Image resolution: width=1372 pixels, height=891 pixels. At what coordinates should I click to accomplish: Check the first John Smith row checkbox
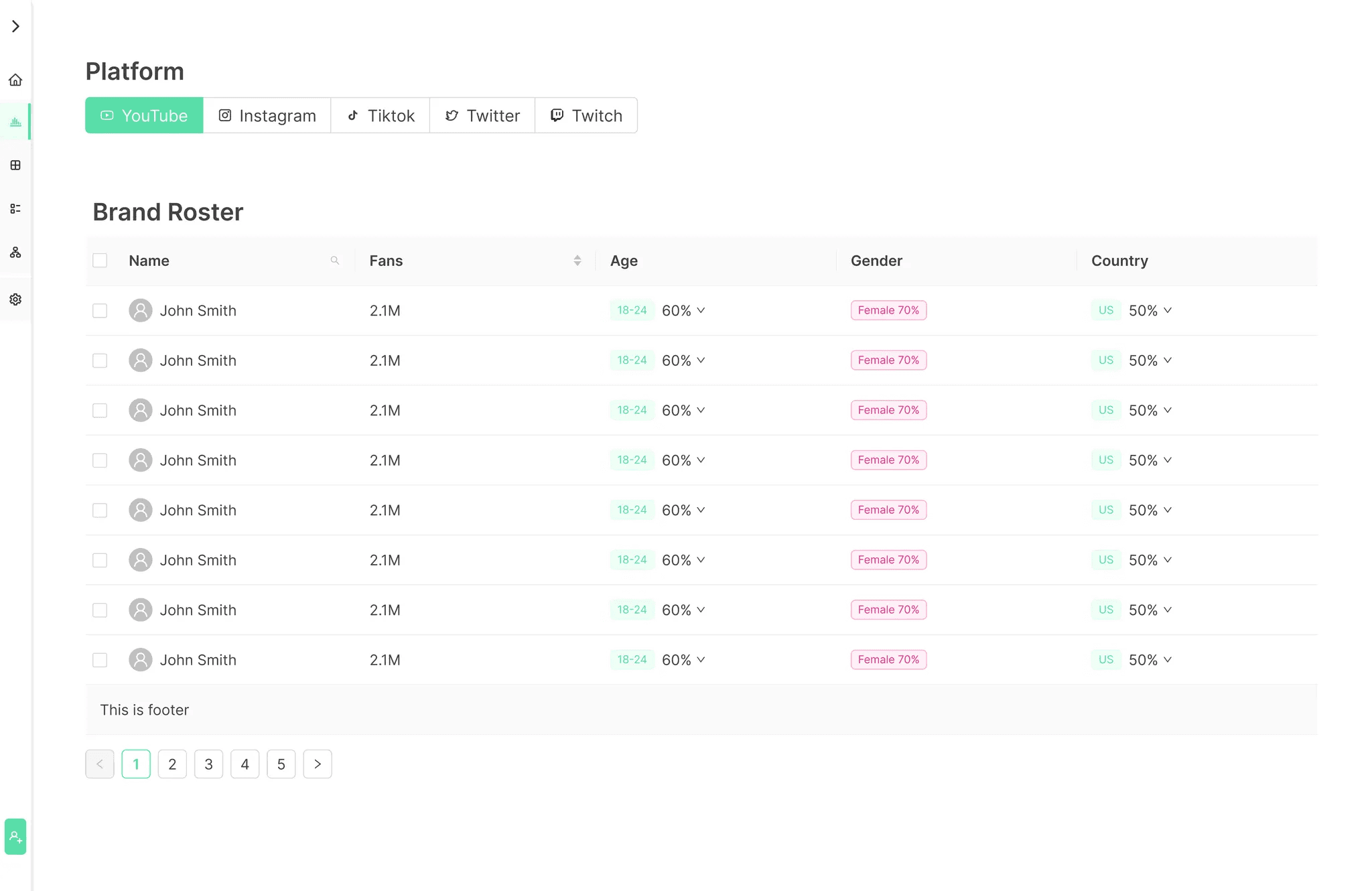100,311
